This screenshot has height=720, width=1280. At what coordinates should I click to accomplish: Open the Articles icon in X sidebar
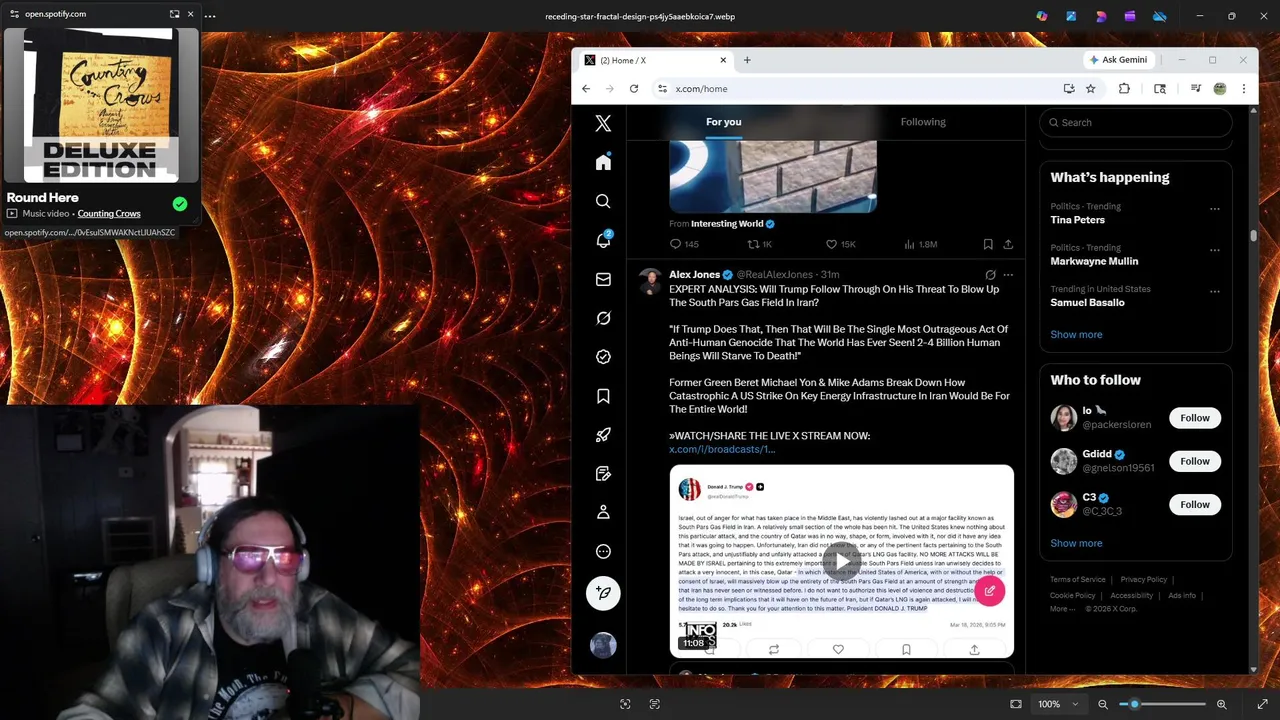pyautogui.click(x=603, y=473)
